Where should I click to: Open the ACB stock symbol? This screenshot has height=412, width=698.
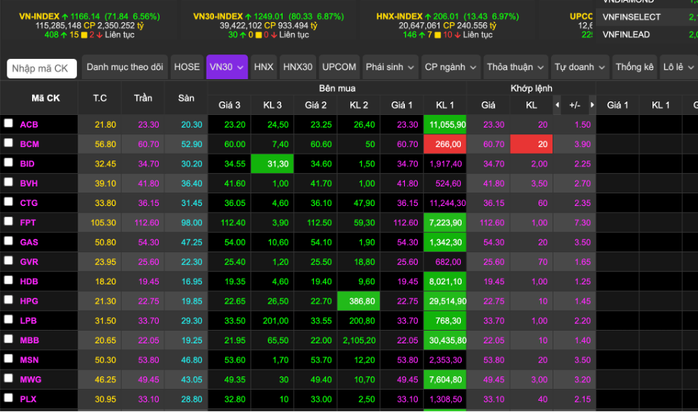[29, 125]
